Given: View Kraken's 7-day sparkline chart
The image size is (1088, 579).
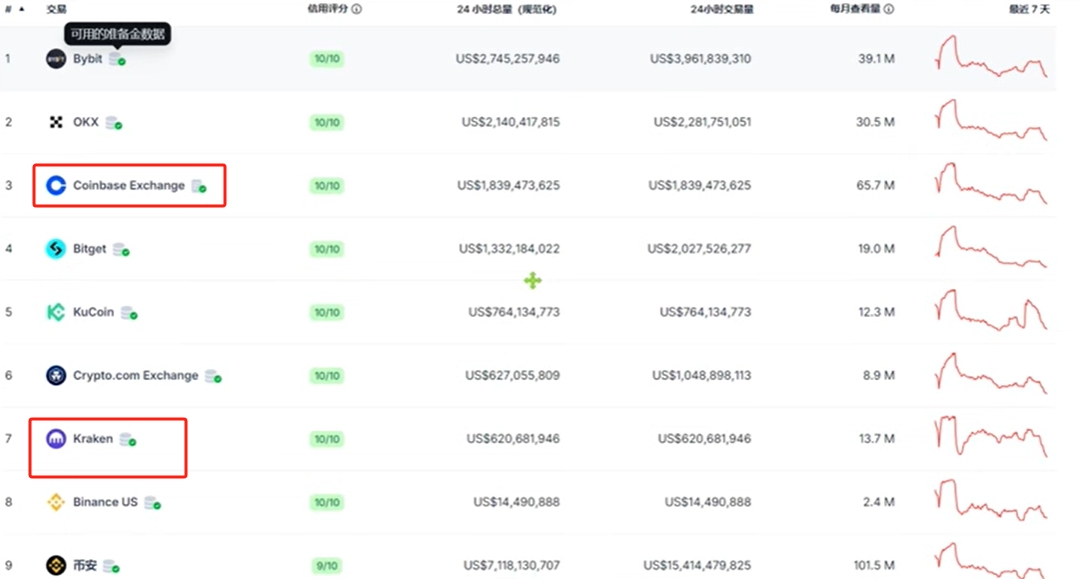Looking at the screenshot, I should pos(991,436).
